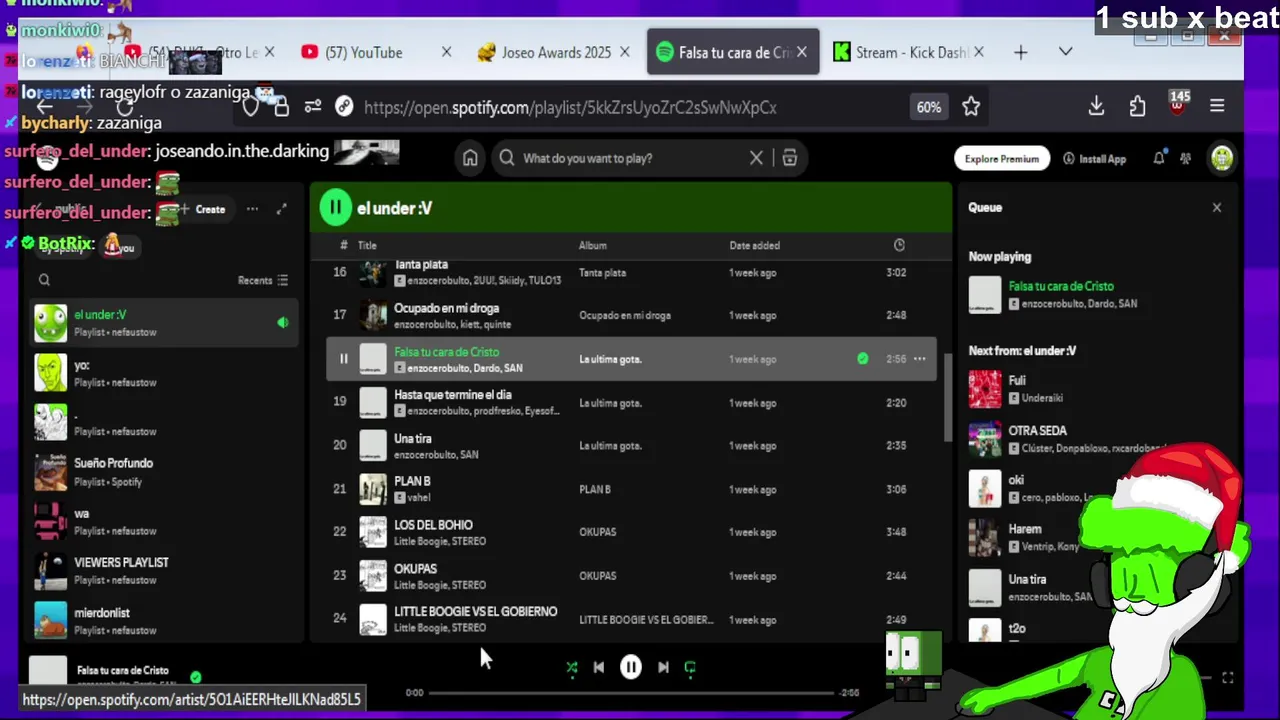This screenshot has width=1280, height=720.
Task: Toggle shuffle in the player bar
Action: tap(571, 668)
